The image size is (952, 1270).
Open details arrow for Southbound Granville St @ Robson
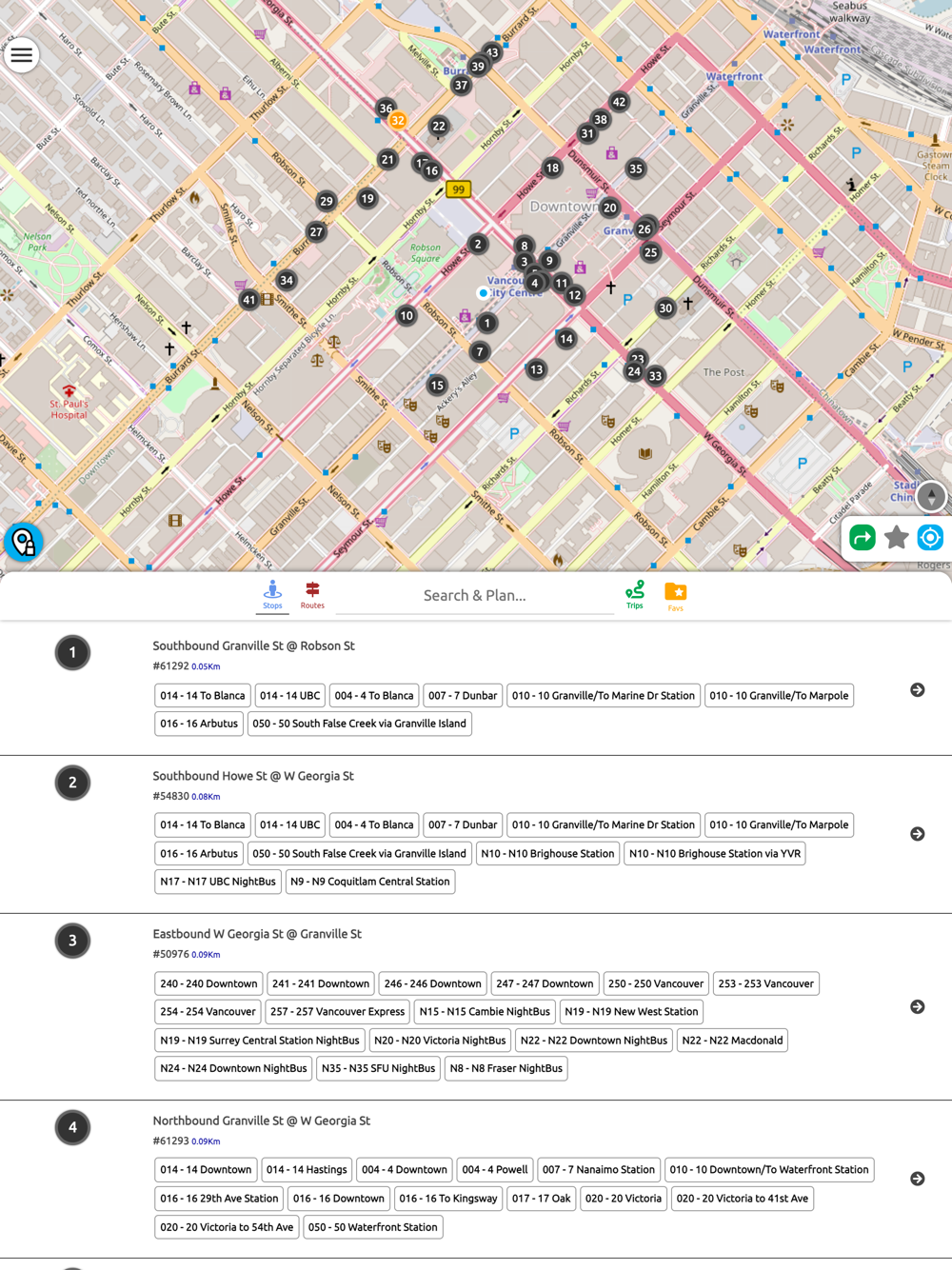click(x=918, y=689)
